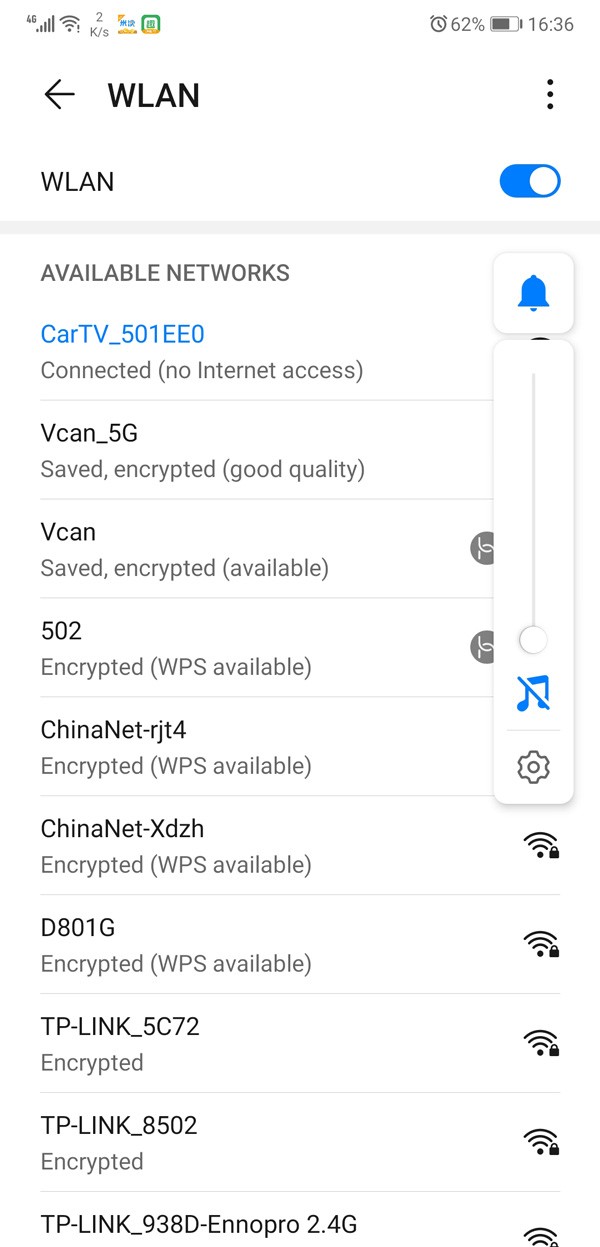Tap the bell ringer mode icon
The width and height of the screenshot is (600, 1247).
click(x=533, y=293)
